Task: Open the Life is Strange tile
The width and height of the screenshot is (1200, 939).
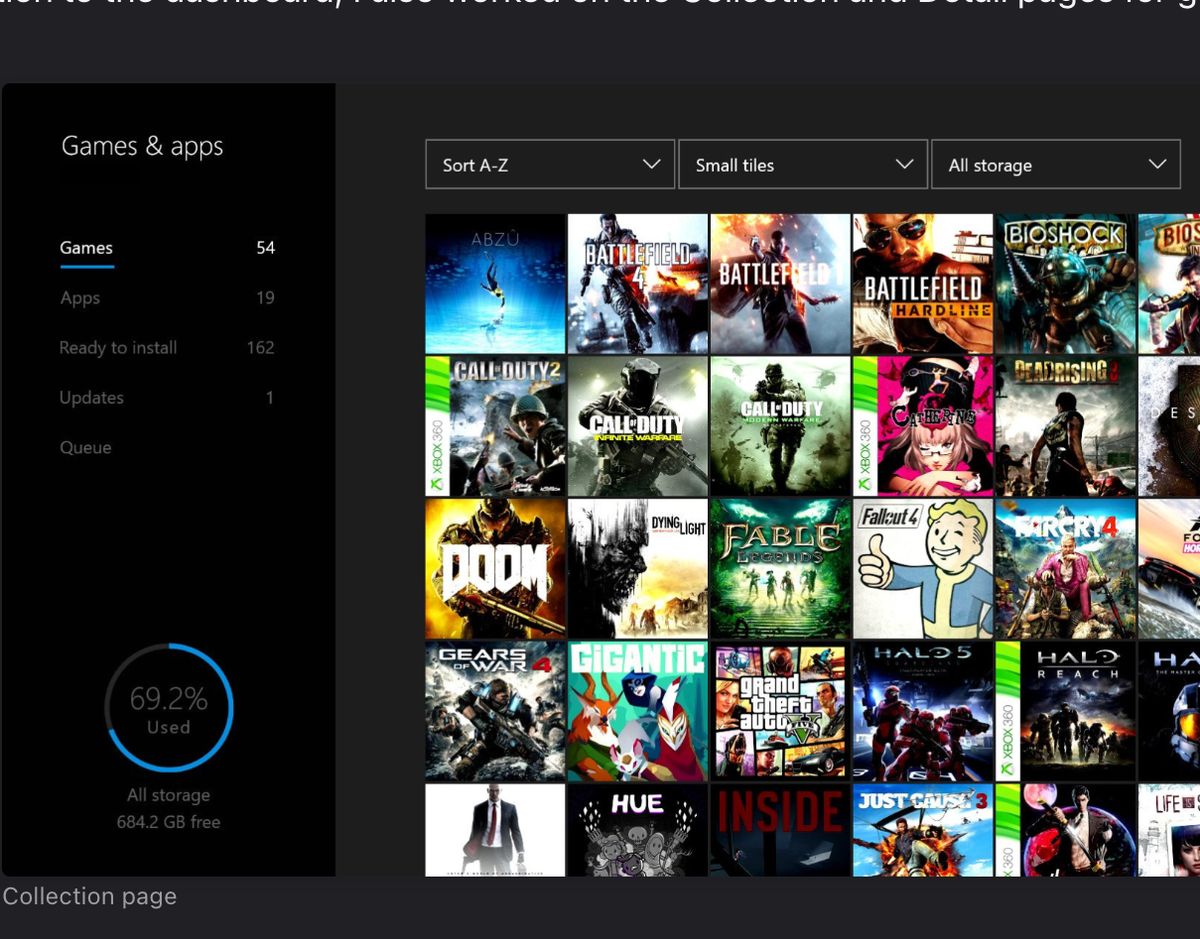Action: (1169, 830)
